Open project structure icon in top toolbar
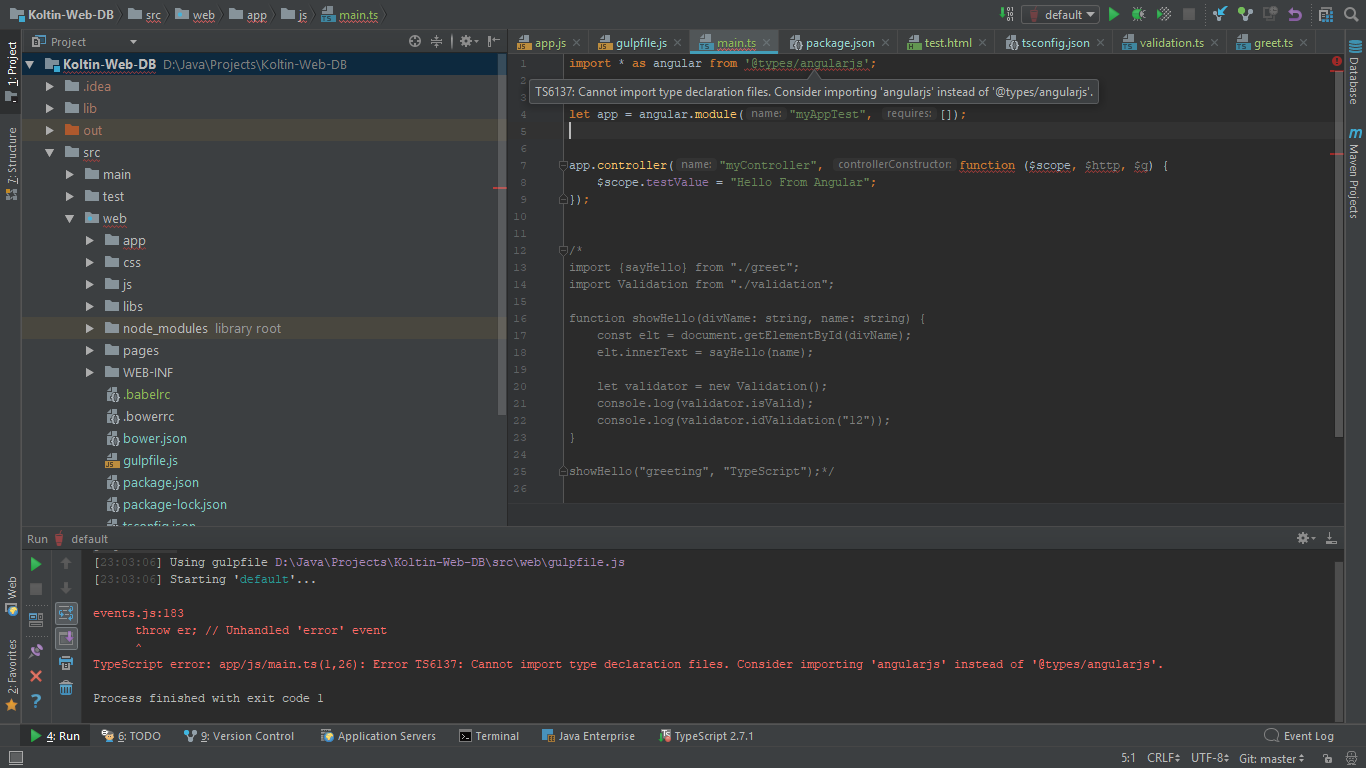1366x768 pixels. (1326, 14)
